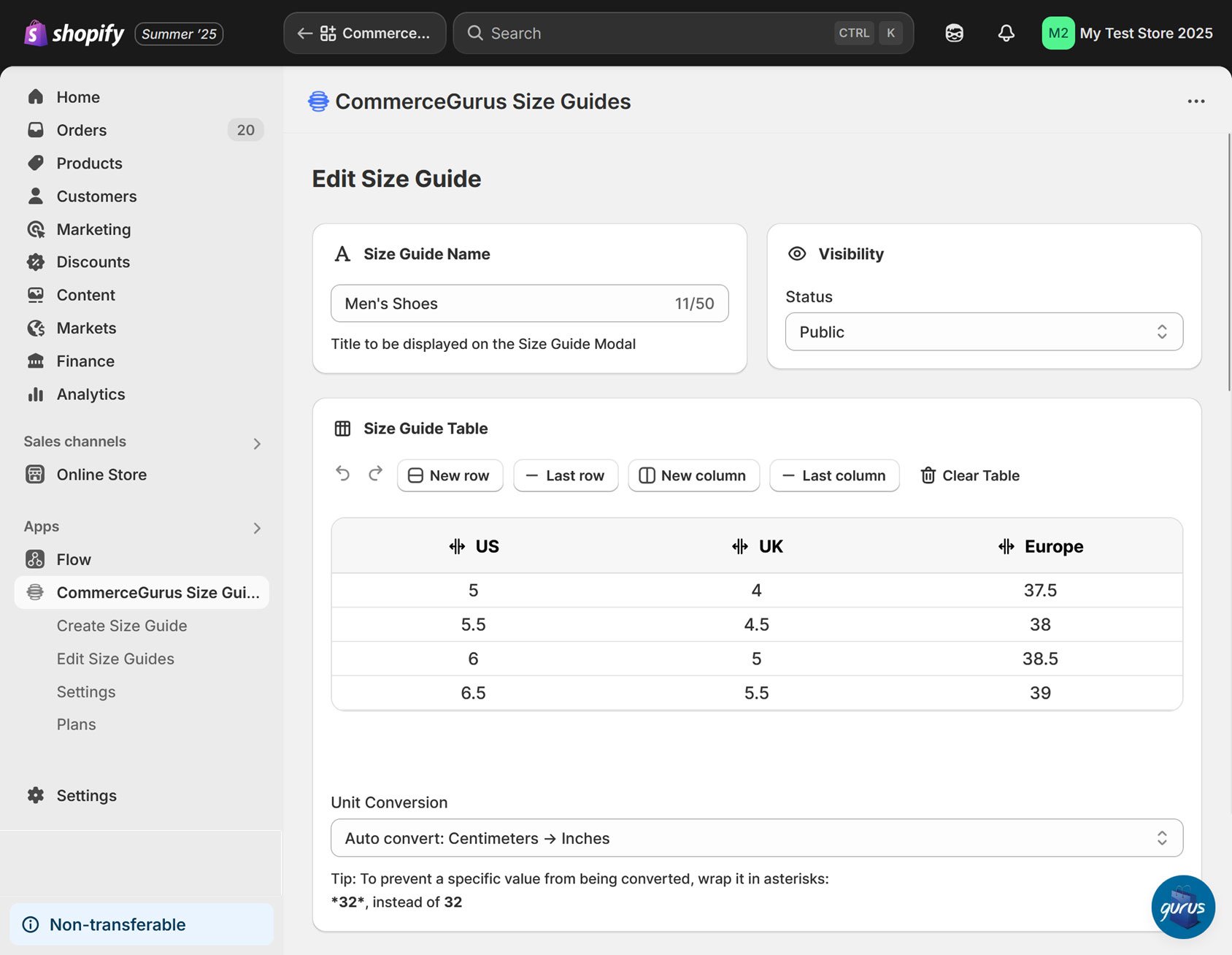Click Clear Table button
The height and width of the screenshot is (955, 1232).
(969, 475)
